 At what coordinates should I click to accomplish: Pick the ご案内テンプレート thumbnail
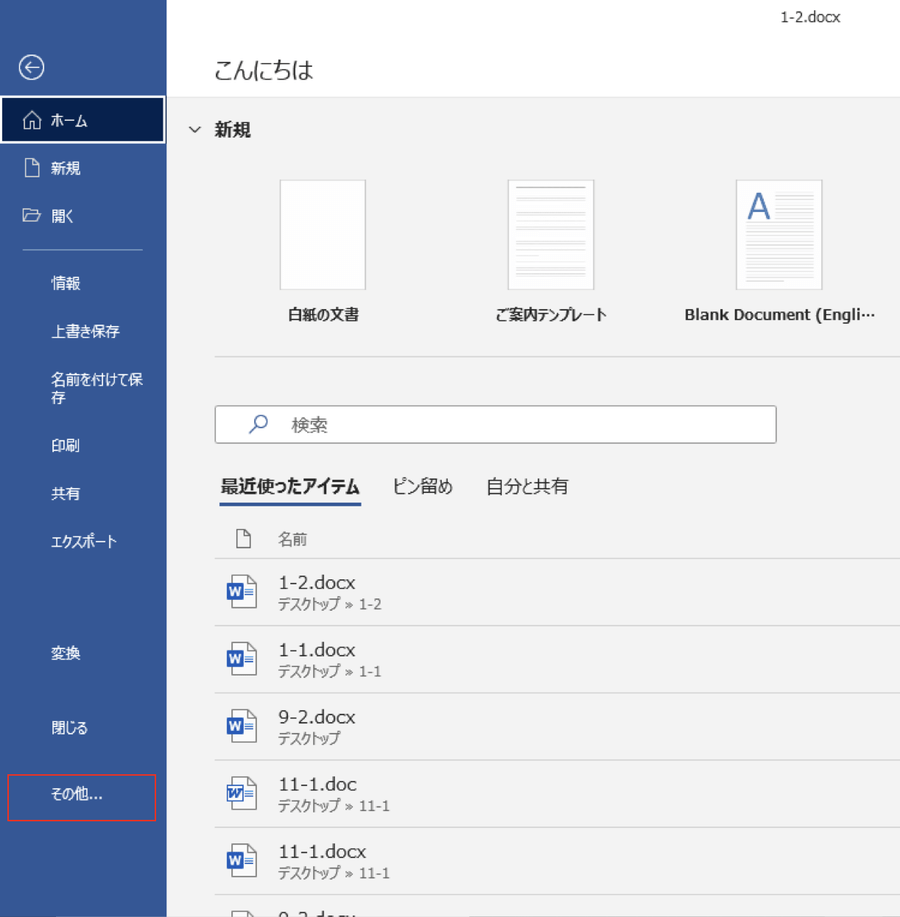pos(551,235)
